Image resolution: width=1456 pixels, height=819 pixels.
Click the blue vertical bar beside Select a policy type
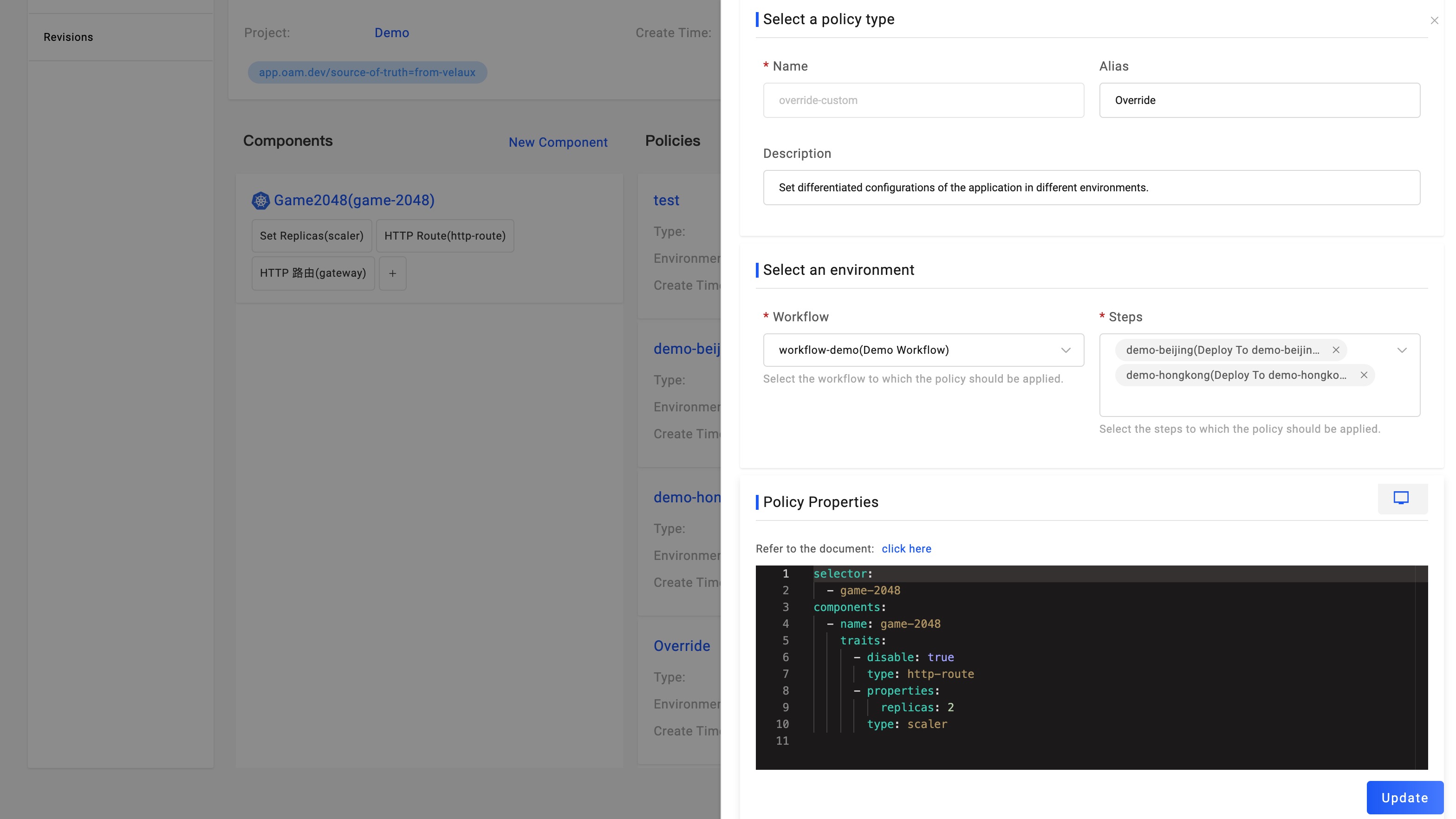click(756, 18)
